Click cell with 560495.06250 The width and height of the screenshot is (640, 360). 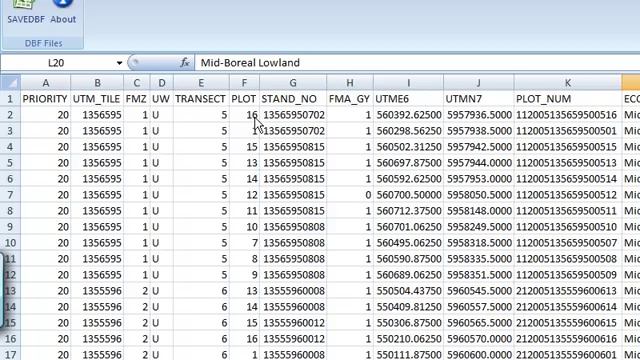pos(409,243)
